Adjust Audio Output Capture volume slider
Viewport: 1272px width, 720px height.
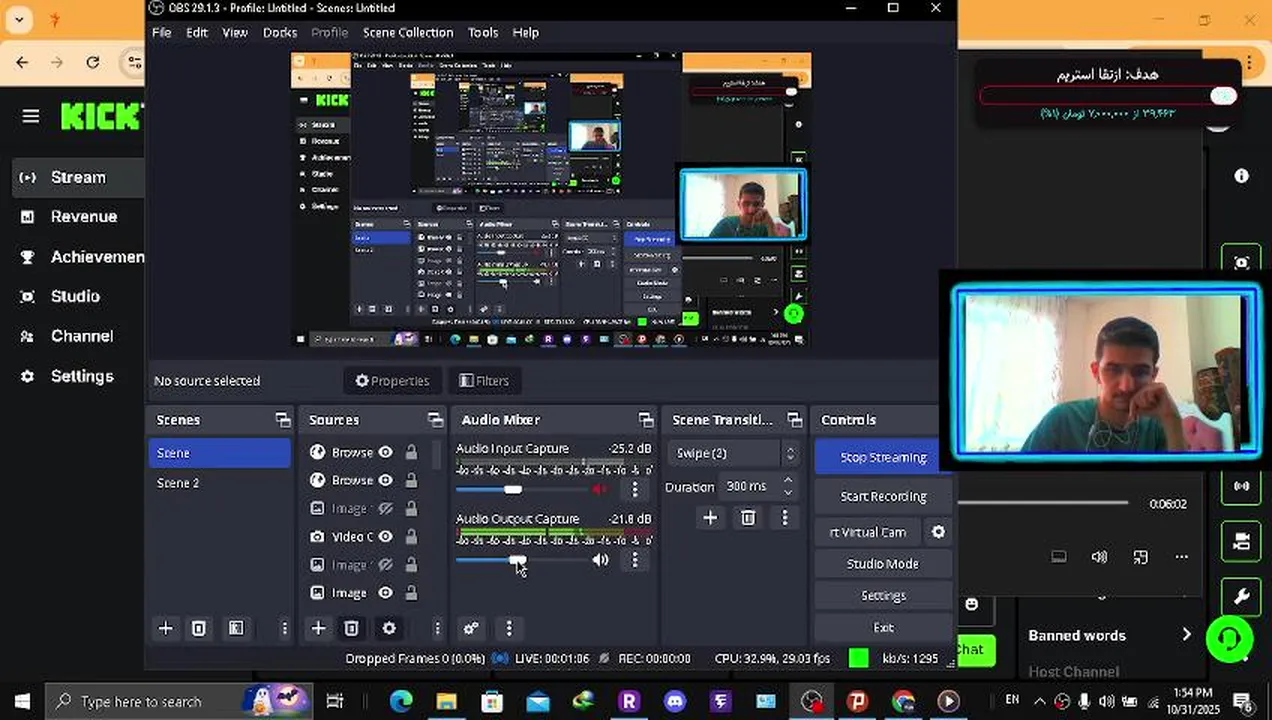[x=521, y=560]
